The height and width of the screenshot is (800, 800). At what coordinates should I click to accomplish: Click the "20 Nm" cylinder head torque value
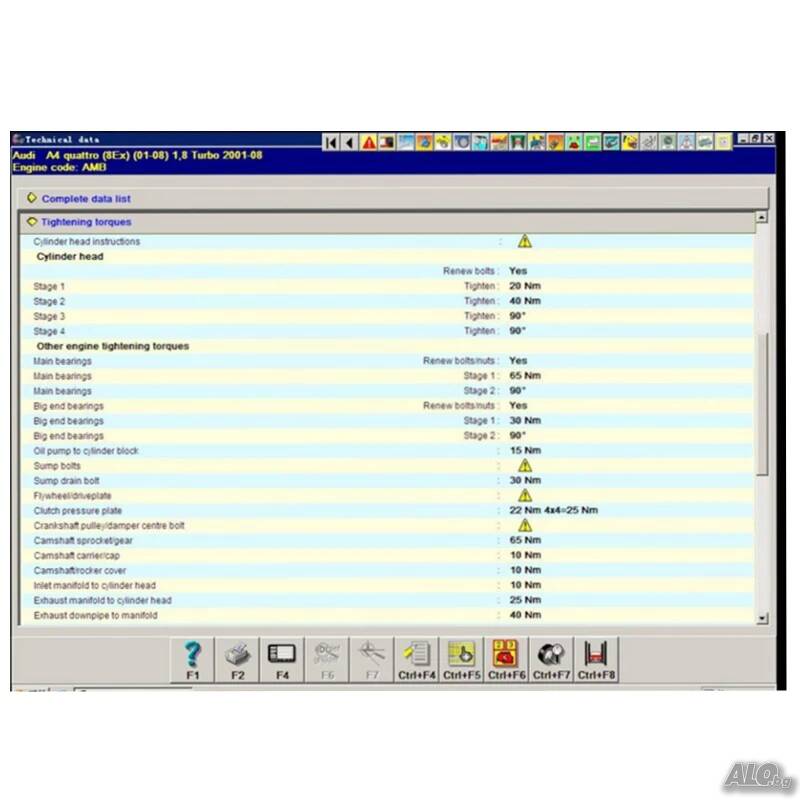(525, 286)
